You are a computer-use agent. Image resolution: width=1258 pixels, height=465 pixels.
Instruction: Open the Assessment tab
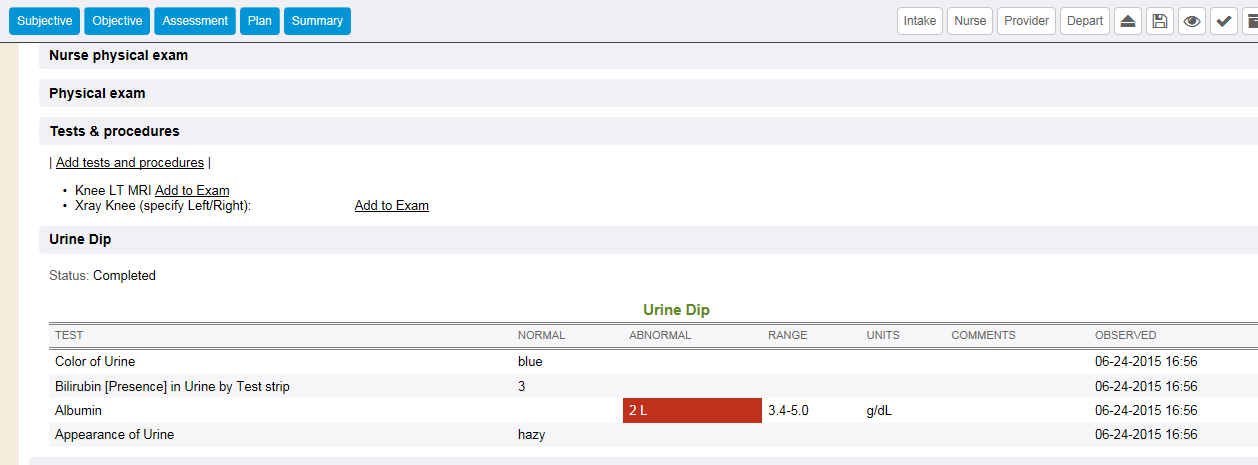(x=195, y=21)
